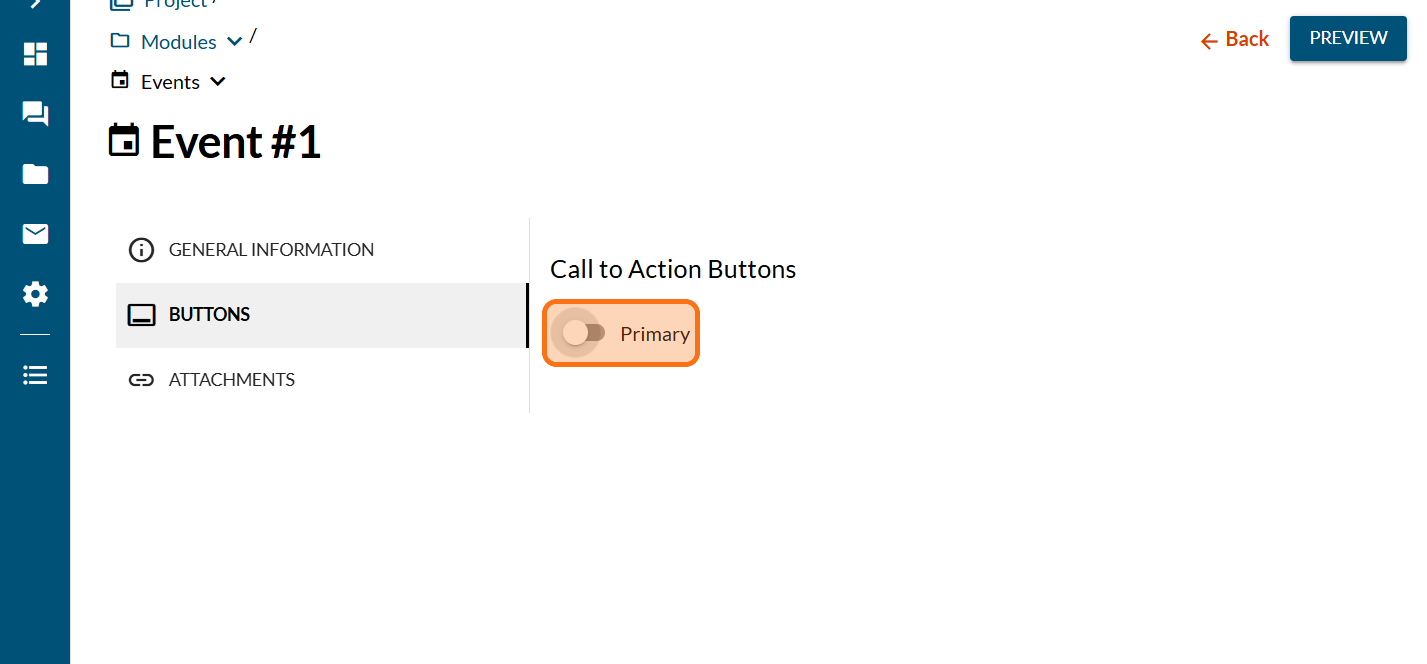Switch to the General Information tab
The width and height of the screenshot is (1427, 664).
(271, 250)
